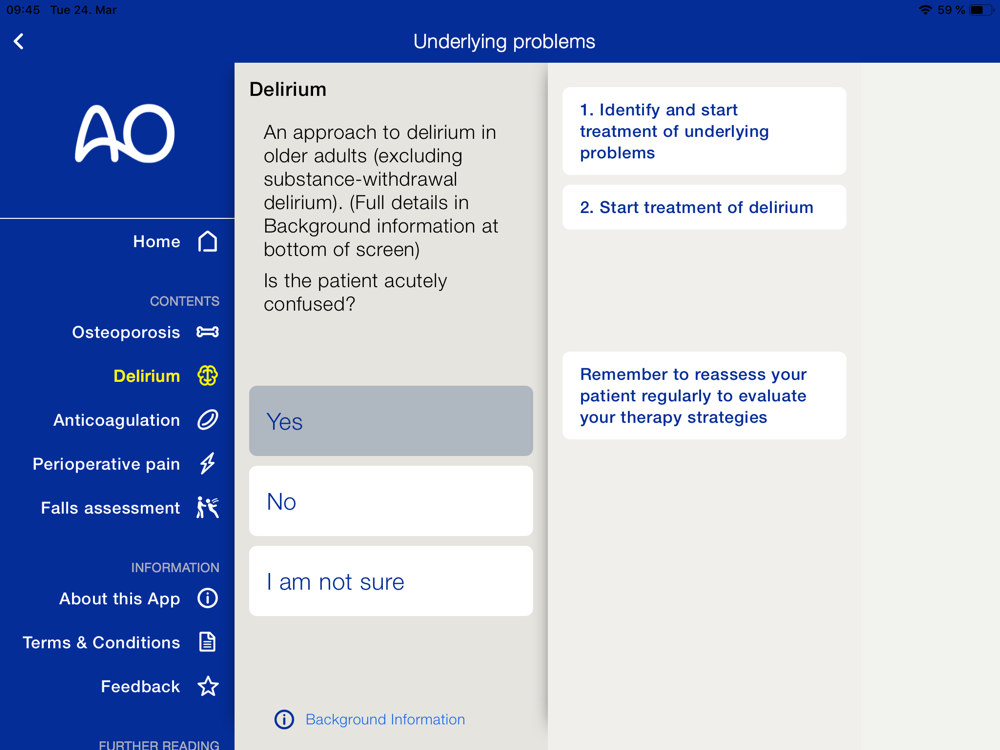The width and height of the screenshot is (1000, 750).
Task: Tap the Anticoagulation pill icon
Action: tap(207, 420)
